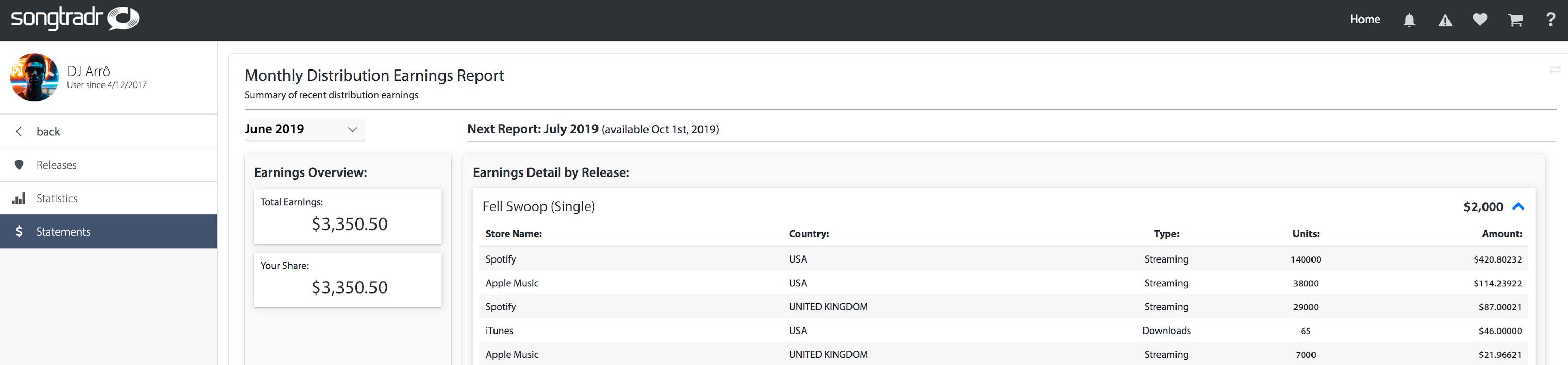Click the Releases tag icon
This screenshot has height=365, width=1568.
point(19,165)
